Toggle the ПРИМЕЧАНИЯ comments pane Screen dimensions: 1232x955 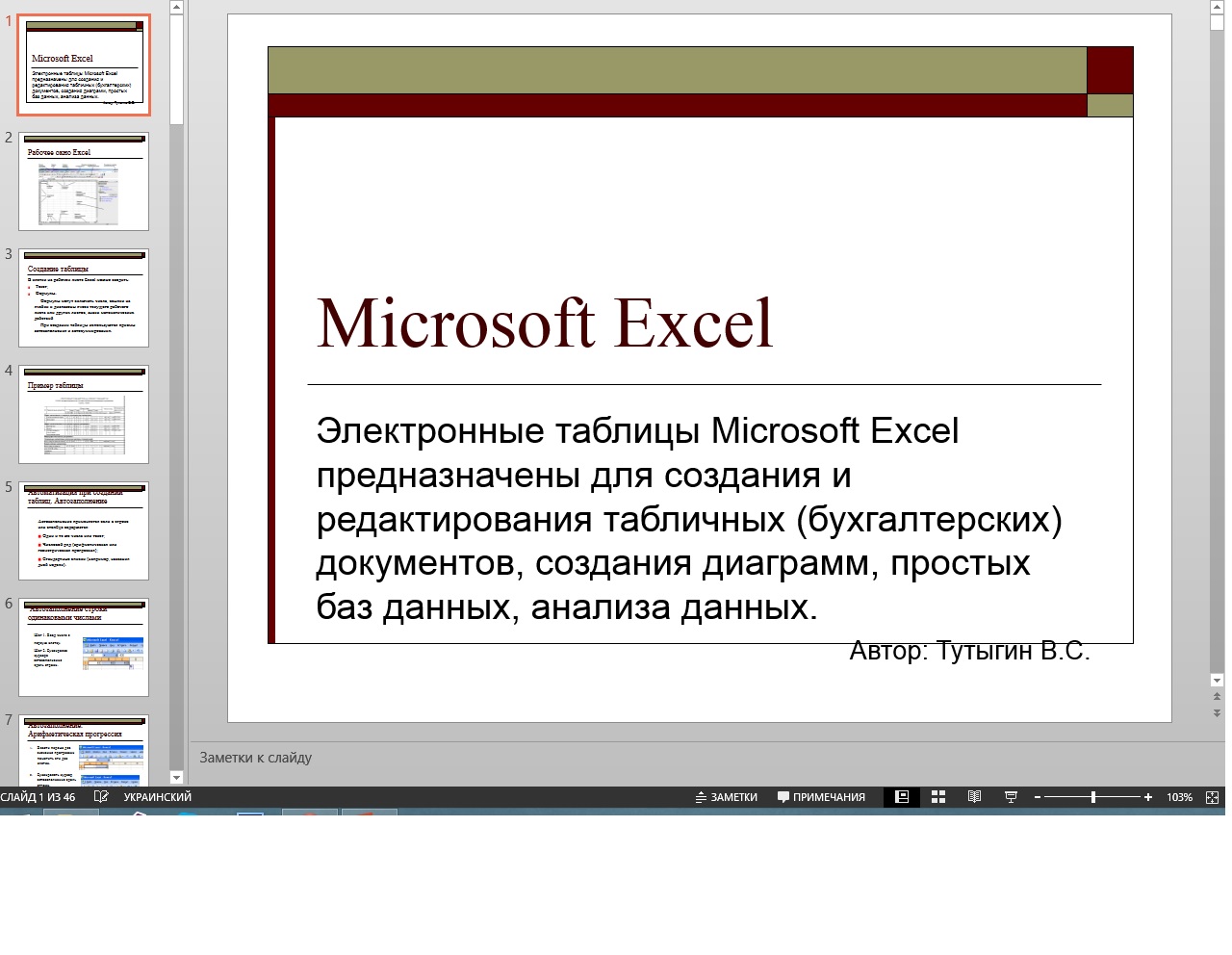pos(821,797)
